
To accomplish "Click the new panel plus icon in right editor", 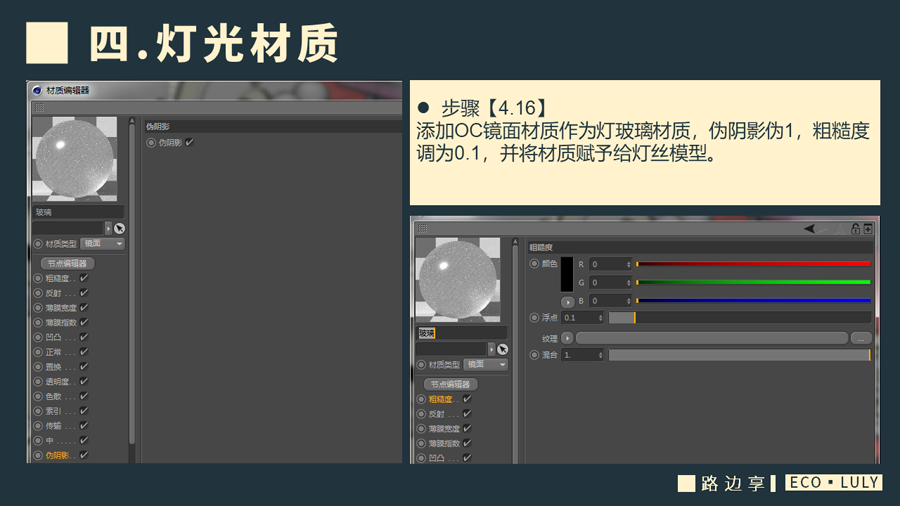I will click(x=868, y=229).
